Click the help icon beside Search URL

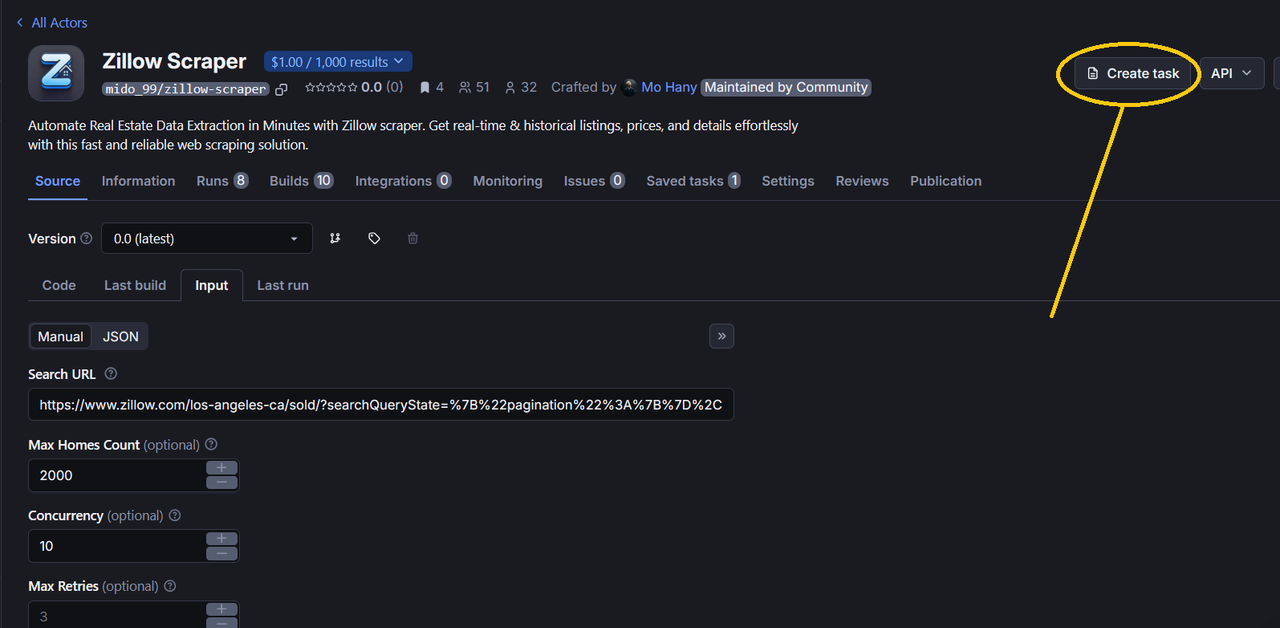tap(111, 374)
